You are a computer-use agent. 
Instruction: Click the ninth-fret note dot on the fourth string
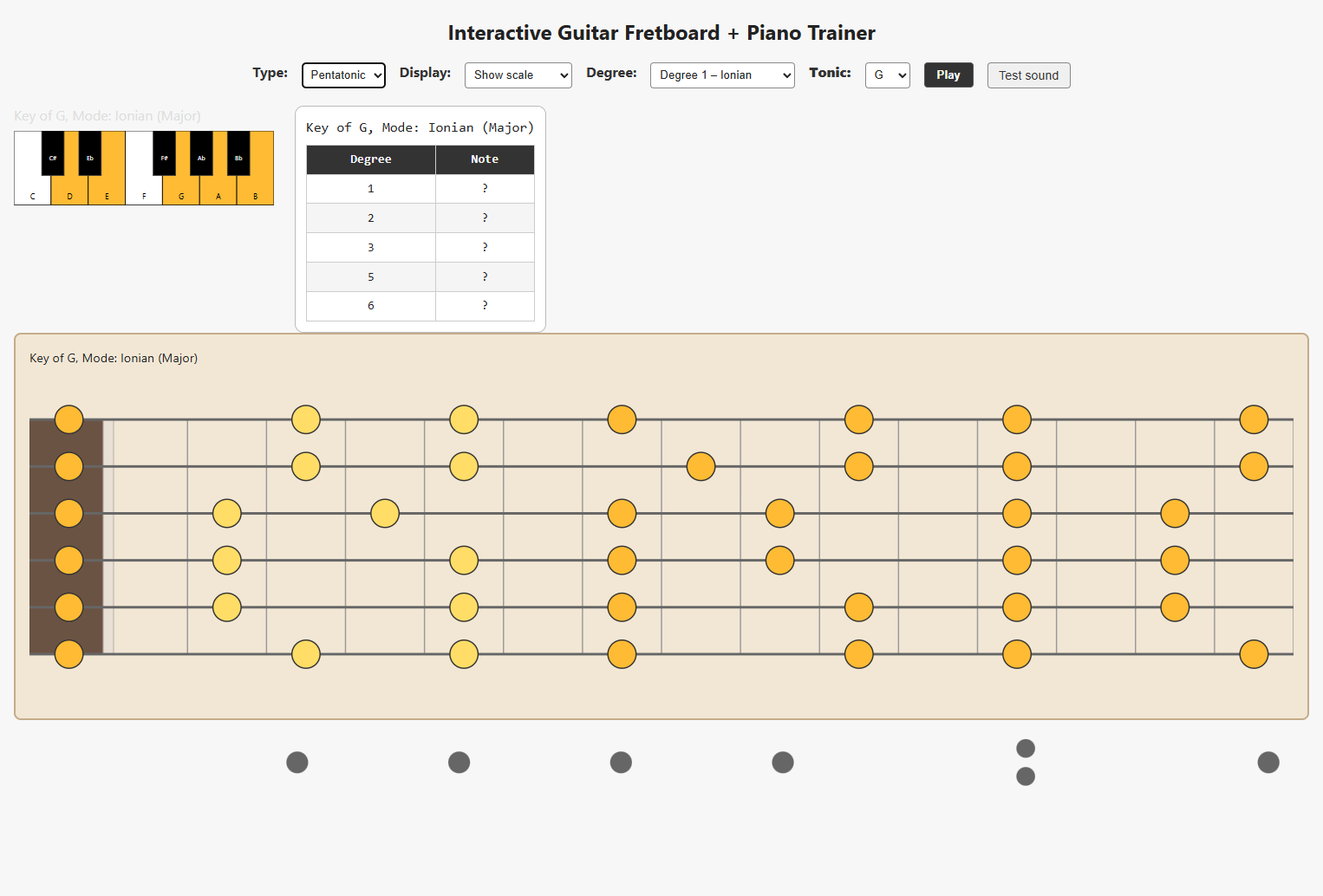pyautogui.click(x=780, y=560)
